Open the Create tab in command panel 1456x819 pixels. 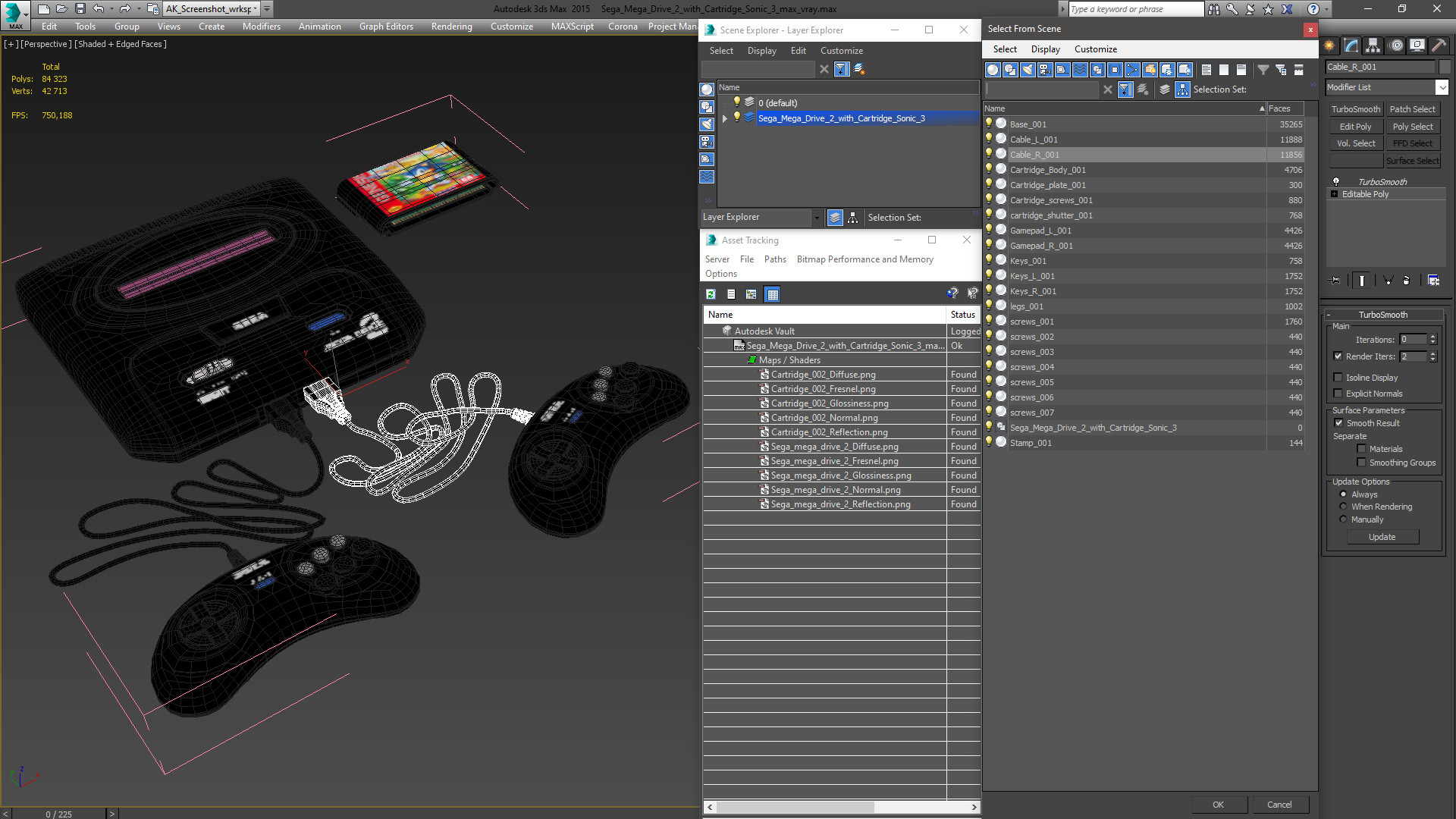[1329, 45]
